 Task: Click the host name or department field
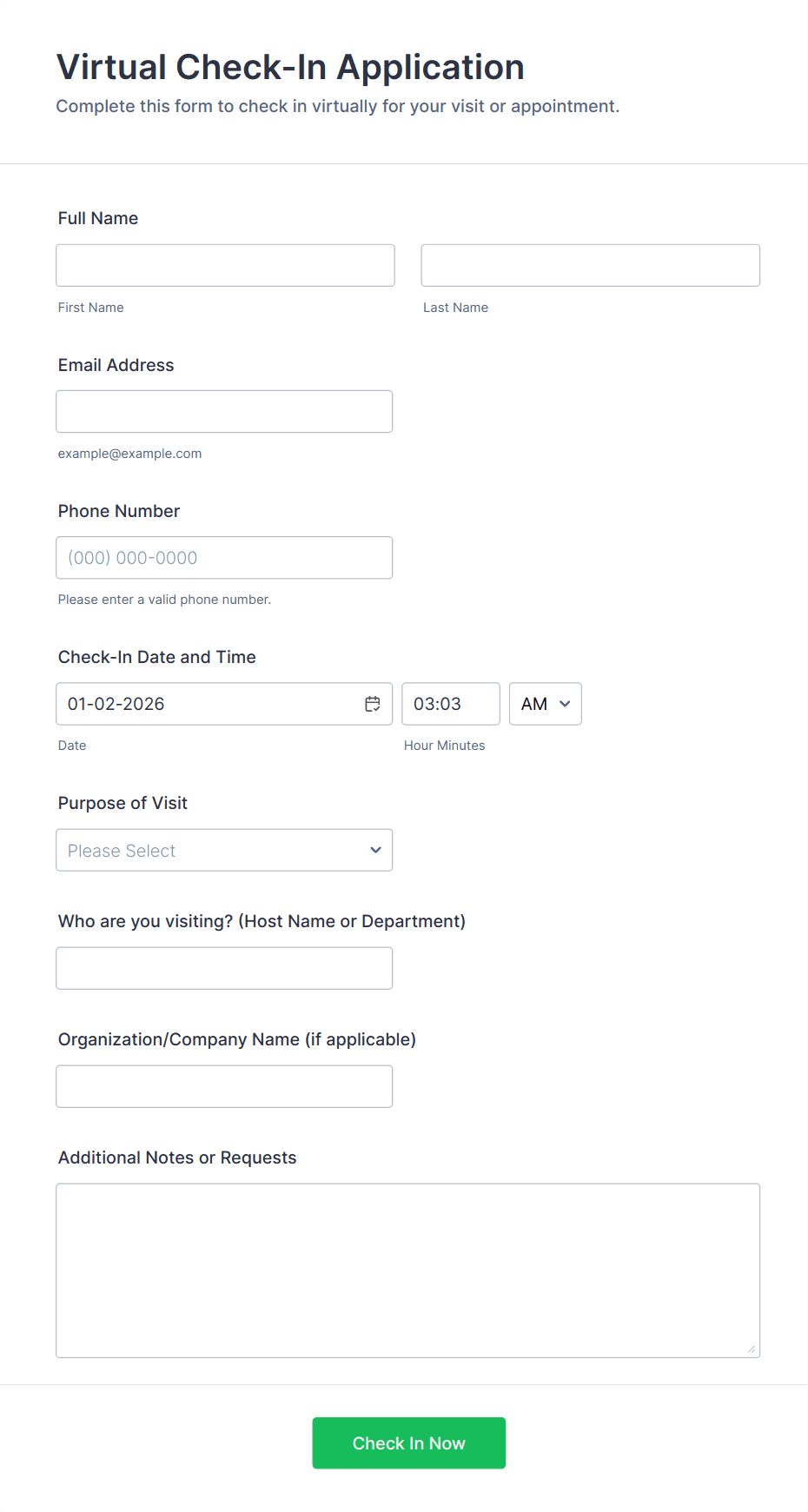tap(224, 968)
